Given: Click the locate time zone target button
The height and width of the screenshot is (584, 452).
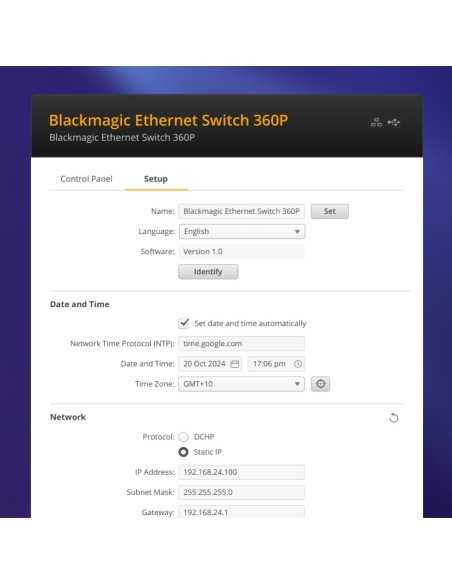Looking at the screenshot, I should tap(321, 384).
